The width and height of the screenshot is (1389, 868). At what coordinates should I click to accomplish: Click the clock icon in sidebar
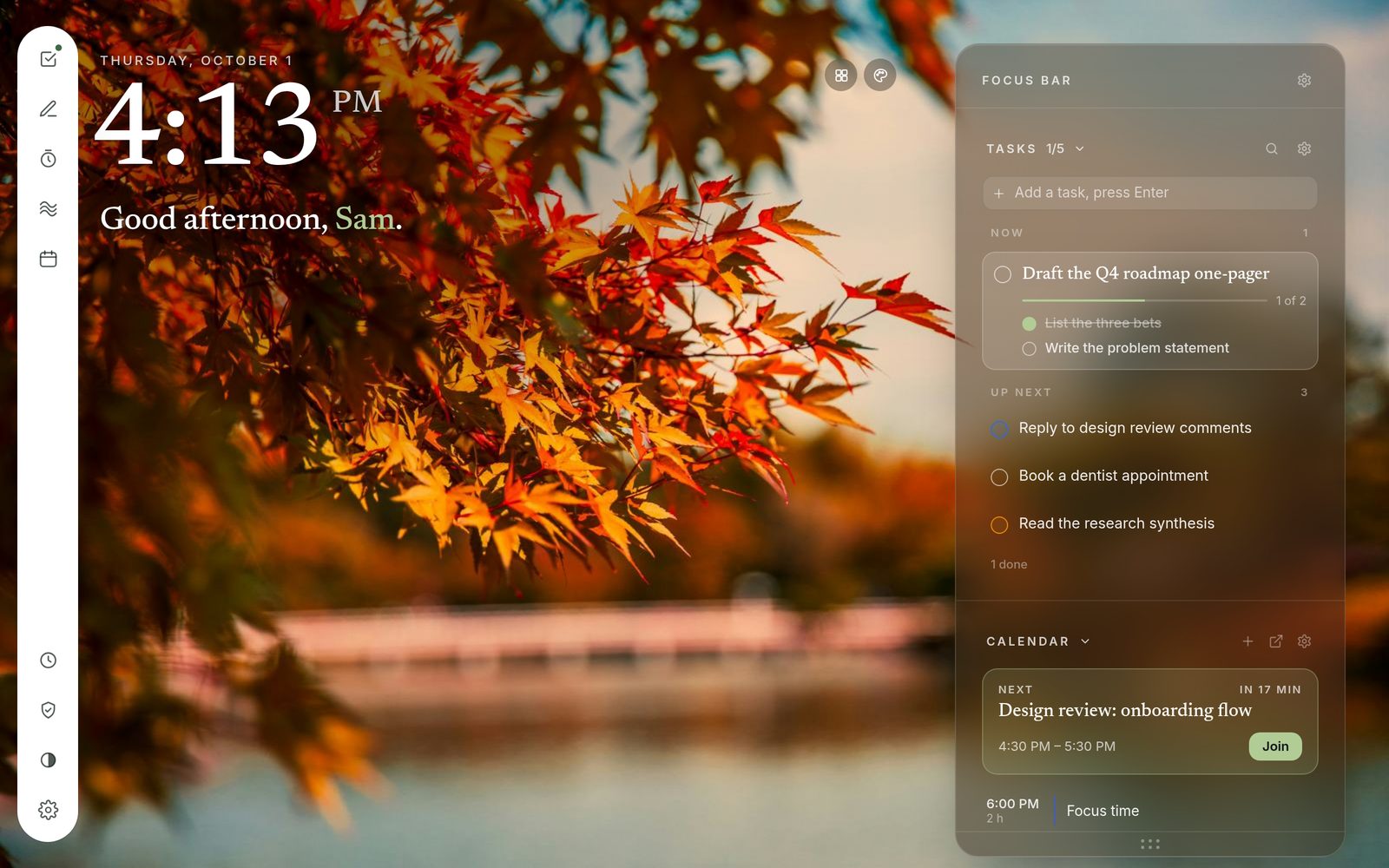click(49, 661)
